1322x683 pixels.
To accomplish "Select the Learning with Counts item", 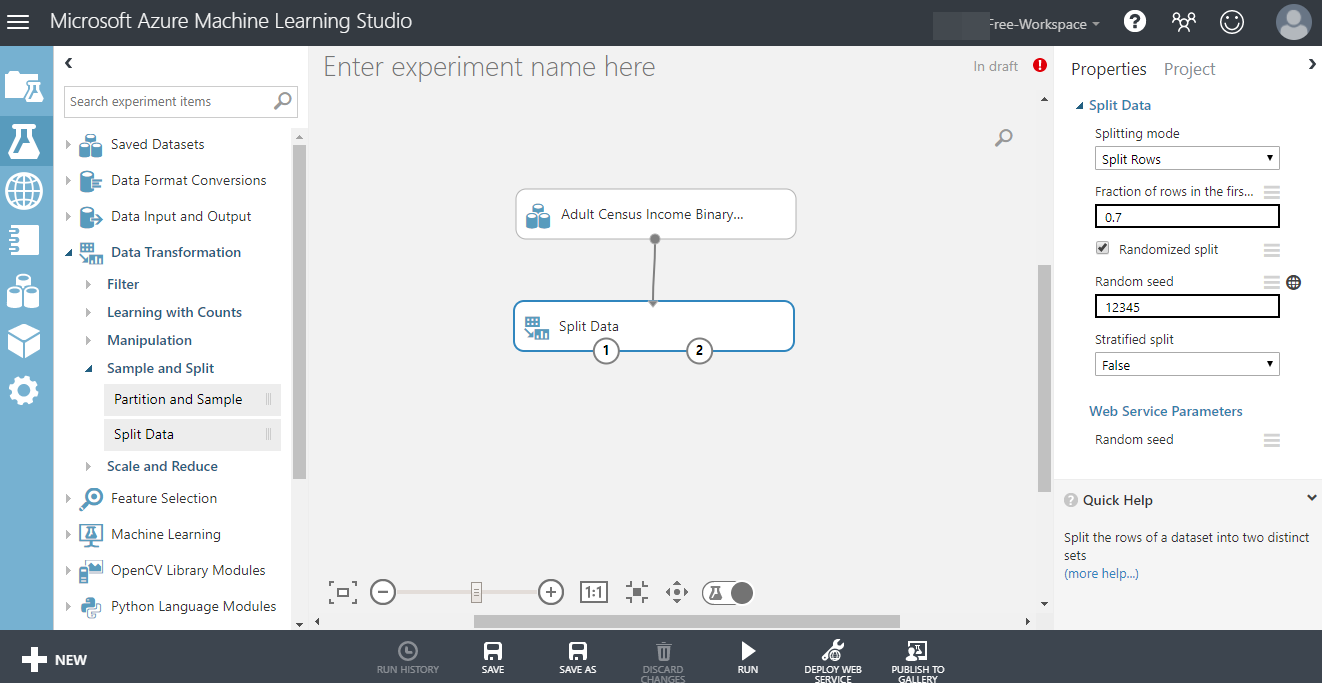I will (x=174, y=312).
